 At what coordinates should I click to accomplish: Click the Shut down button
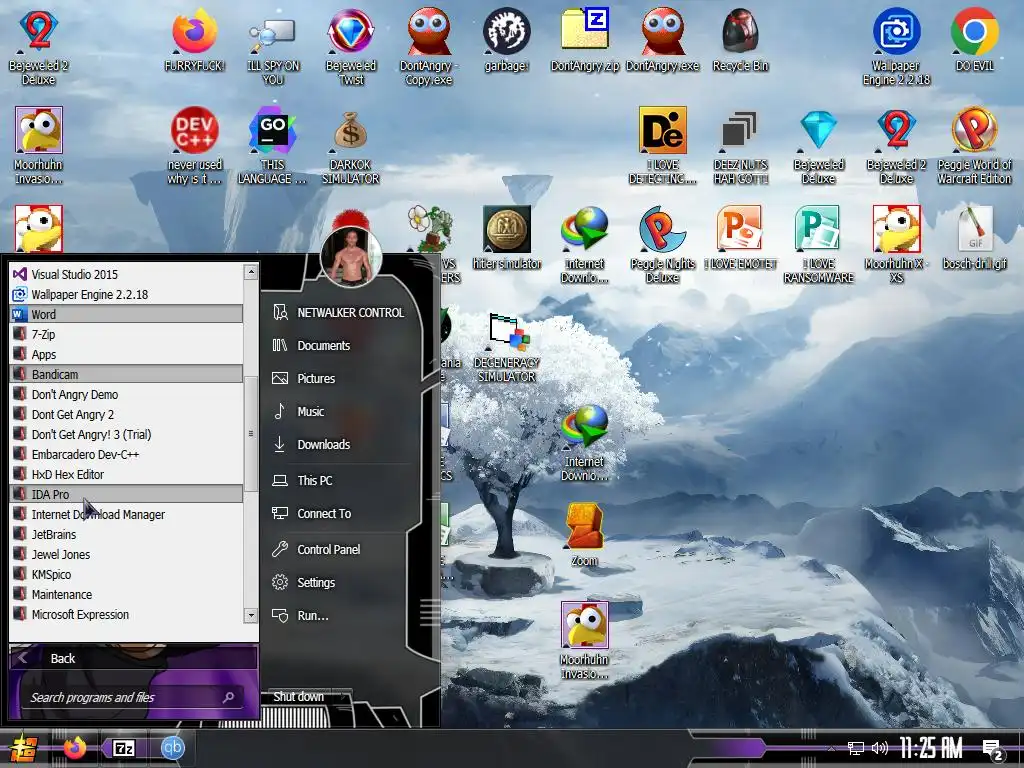(x=298, y=697)
